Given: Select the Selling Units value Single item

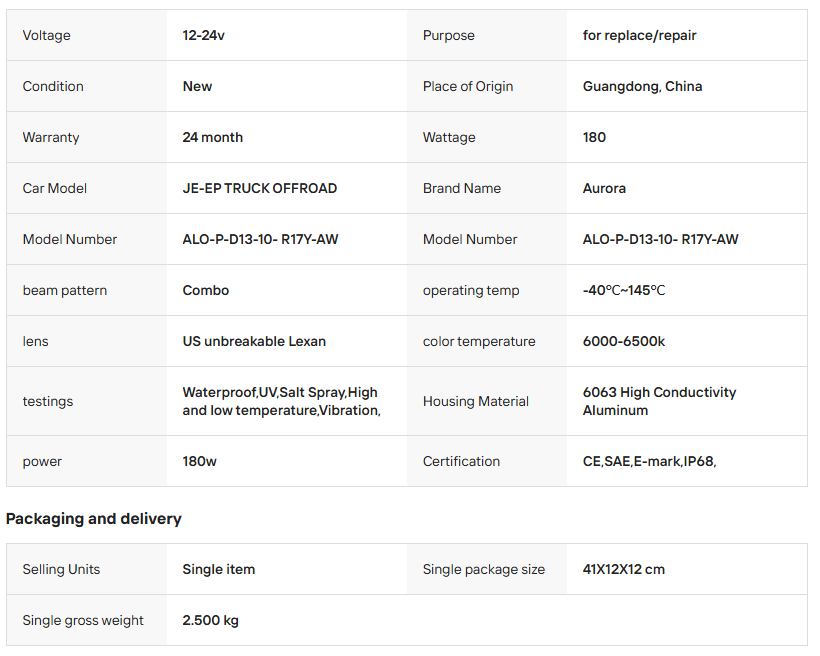Looking at the screenshot, I should pos(219,569).
